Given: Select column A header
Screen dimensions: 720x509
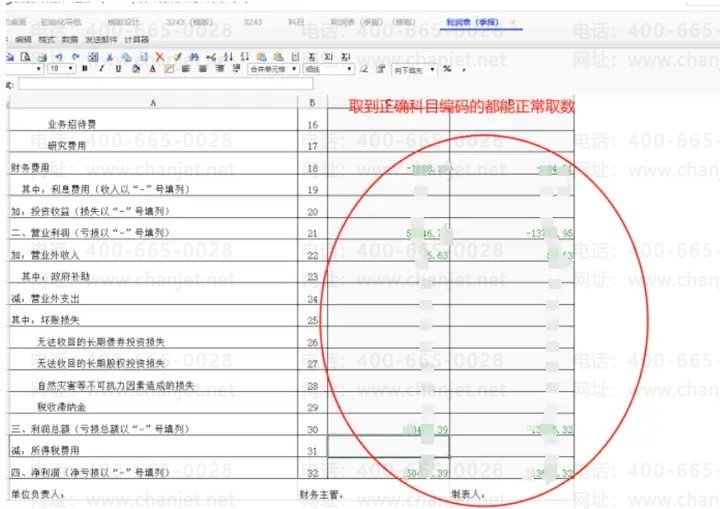Looking at the screenshot, I should (153, 102).
